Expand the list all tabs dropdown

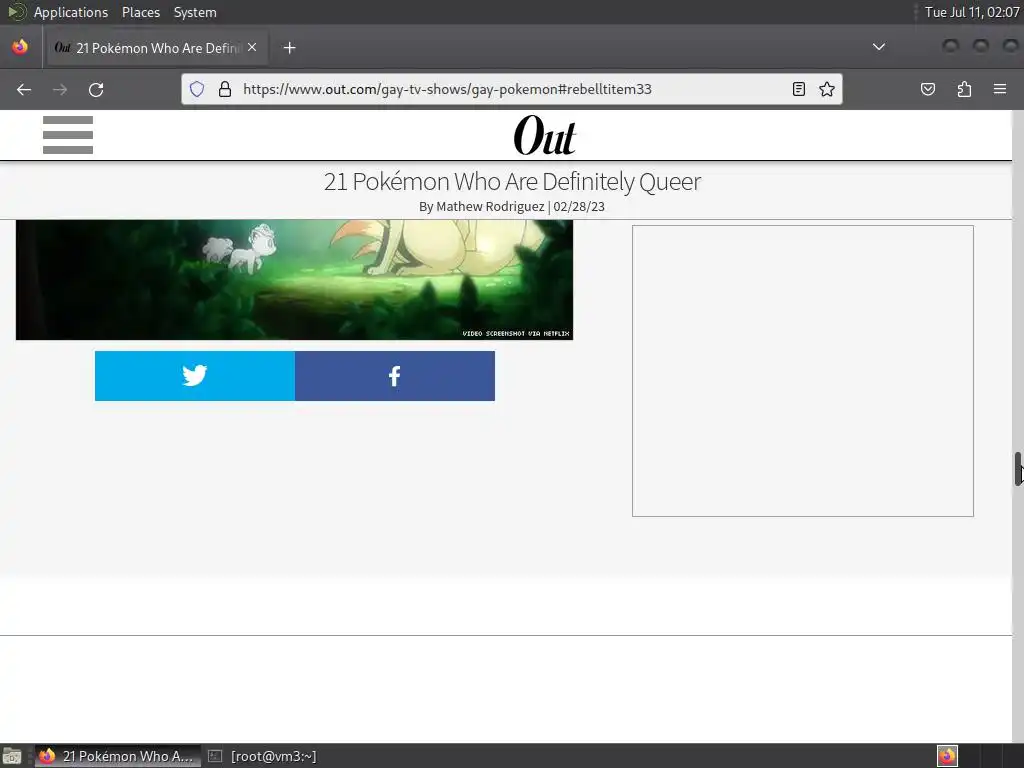tap(879, 47)
